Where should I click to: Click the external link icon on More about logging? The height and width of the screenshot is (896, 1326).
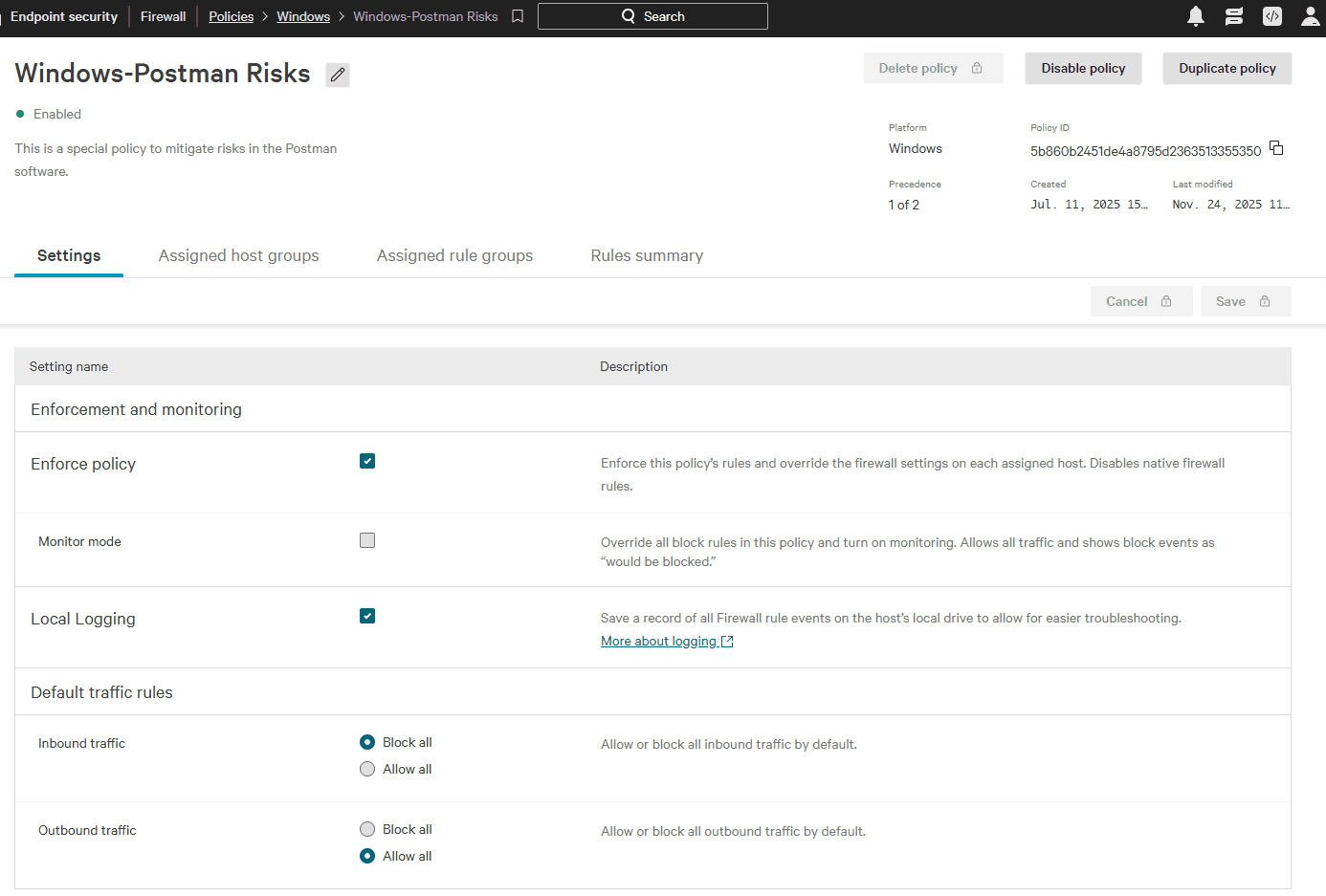(x=727, y=641)
